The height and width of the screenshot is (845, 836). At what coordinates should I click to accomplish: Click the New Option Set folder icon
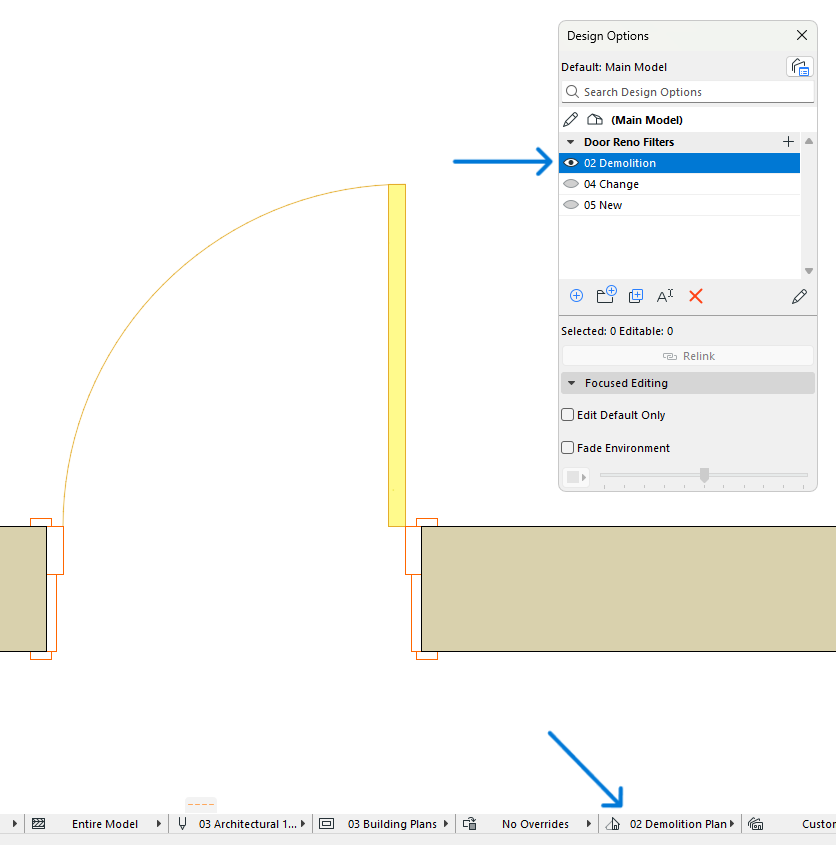(606, 295)
